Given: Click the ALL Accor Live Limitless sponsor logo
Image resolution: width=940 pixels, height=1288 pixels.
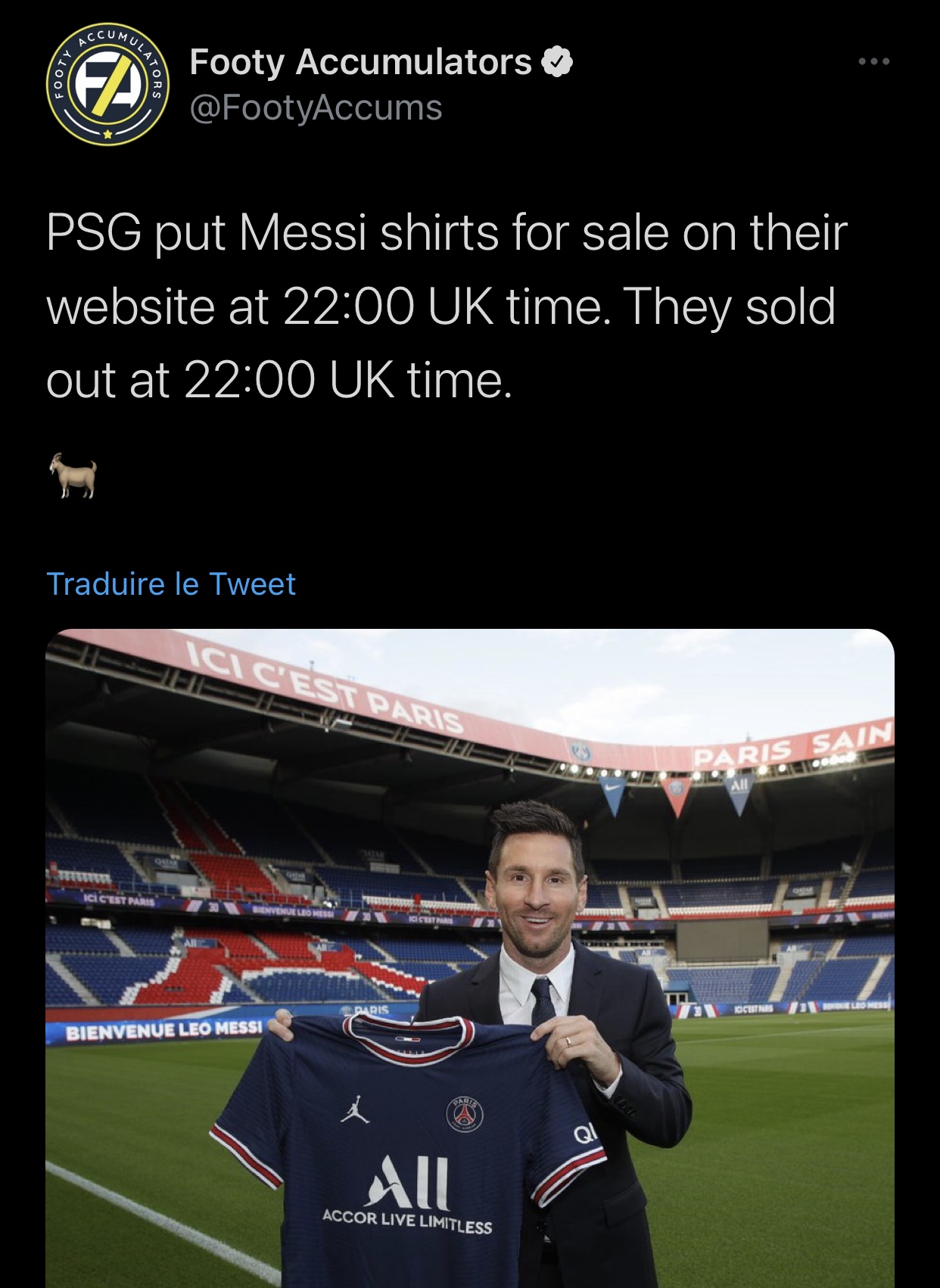Looking at the screenshot, I should click(x=409, y=1196).
